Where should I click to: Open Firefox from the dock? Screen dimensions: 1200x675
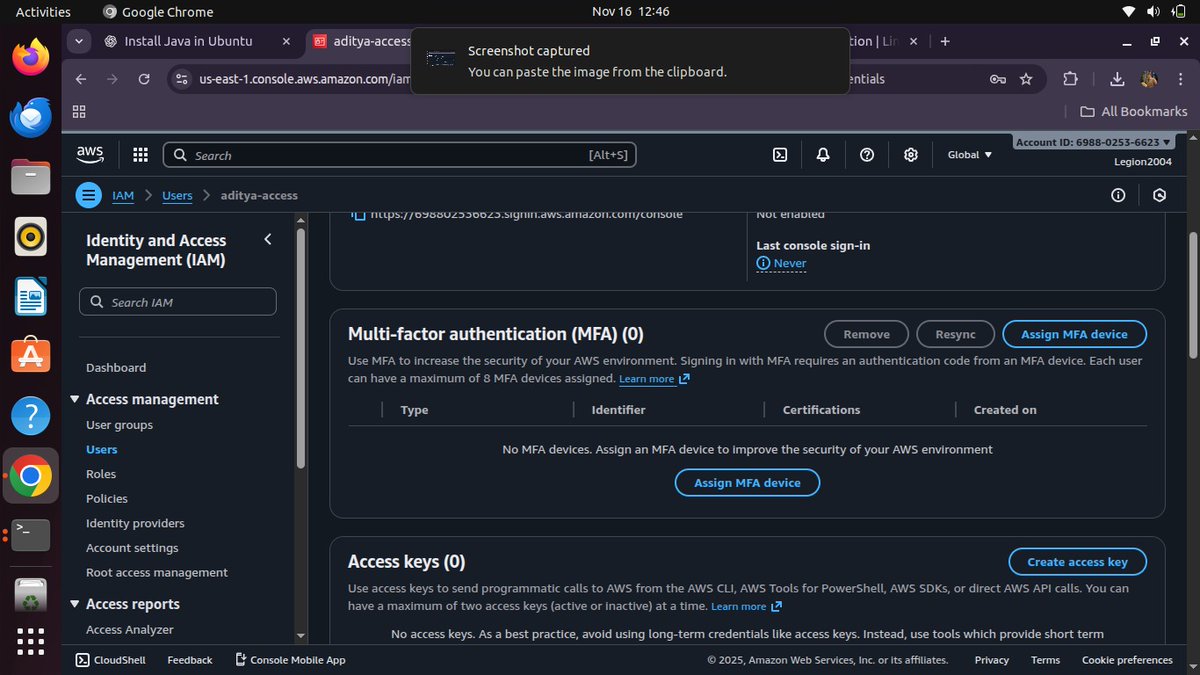point(31,57)
